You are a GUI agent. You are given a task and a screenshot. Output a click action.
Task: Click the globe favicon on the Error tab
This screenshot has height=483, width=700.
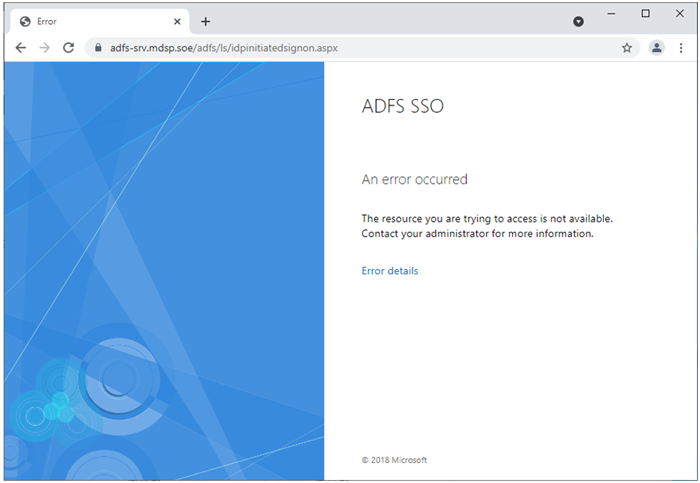click(25, 21)
